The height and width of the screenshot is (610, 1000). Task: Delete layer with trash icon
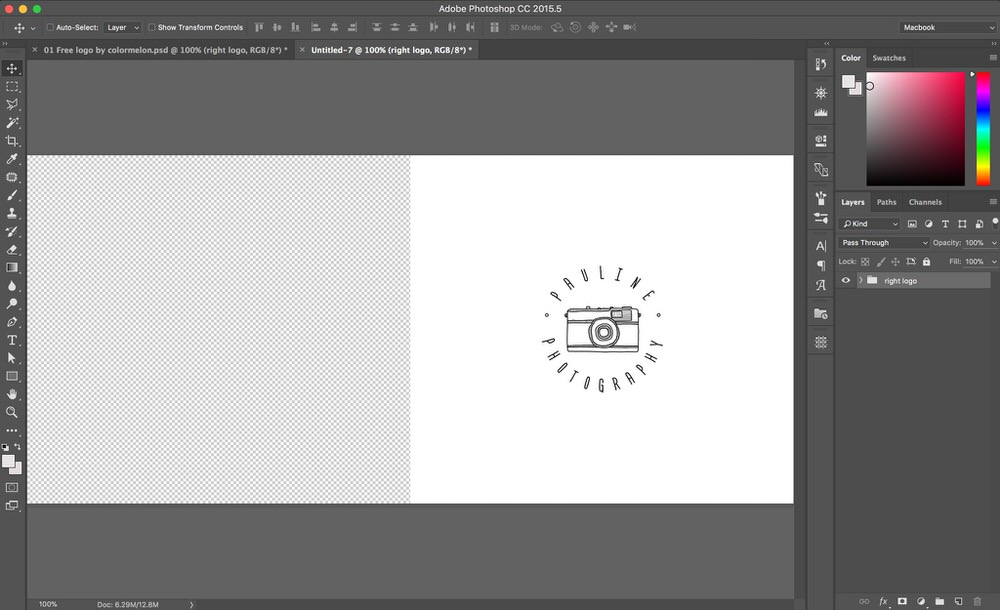(977, 601)
